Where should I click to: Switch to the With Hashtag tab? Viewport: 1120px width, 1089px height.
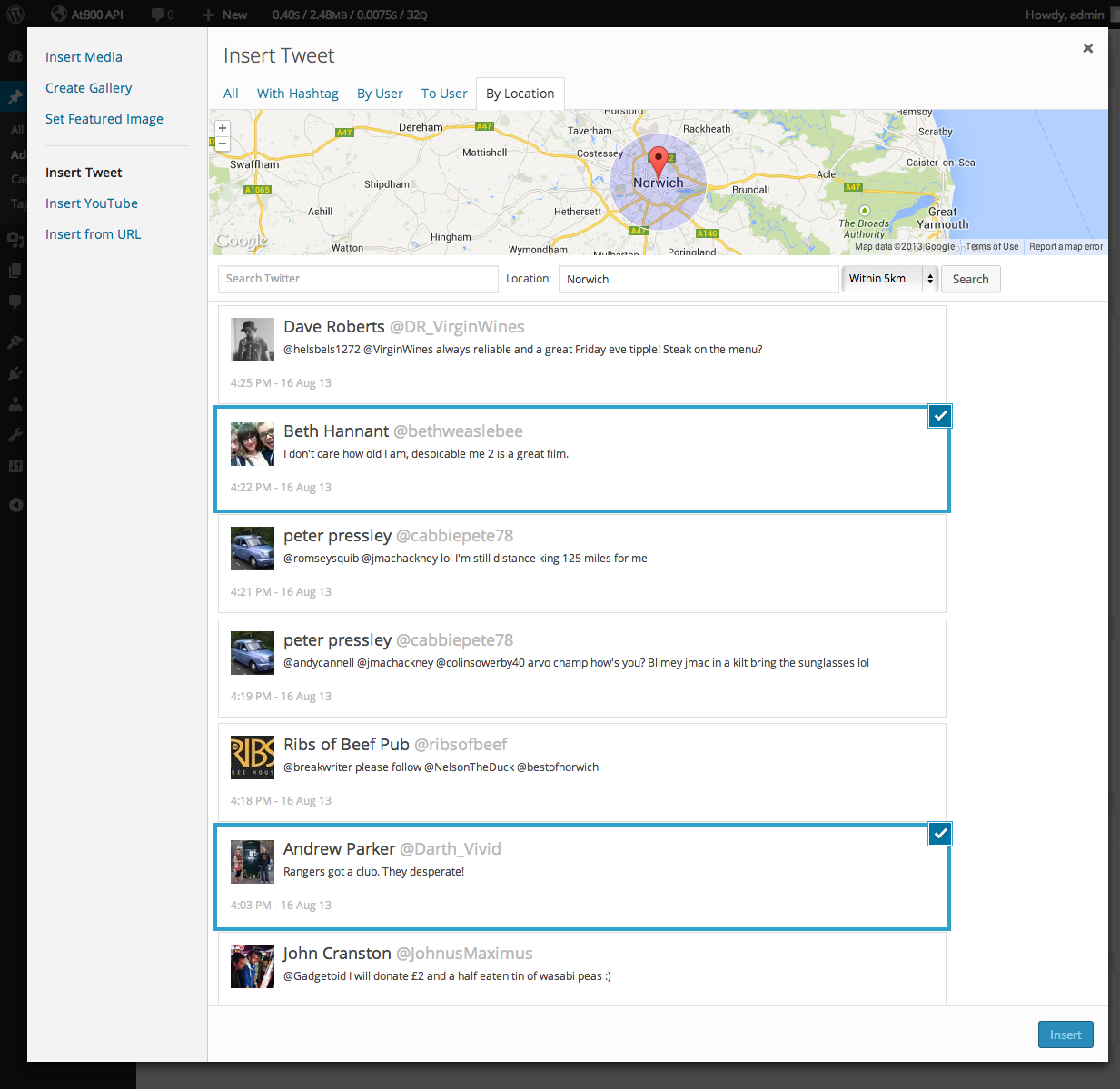point(298,94)
